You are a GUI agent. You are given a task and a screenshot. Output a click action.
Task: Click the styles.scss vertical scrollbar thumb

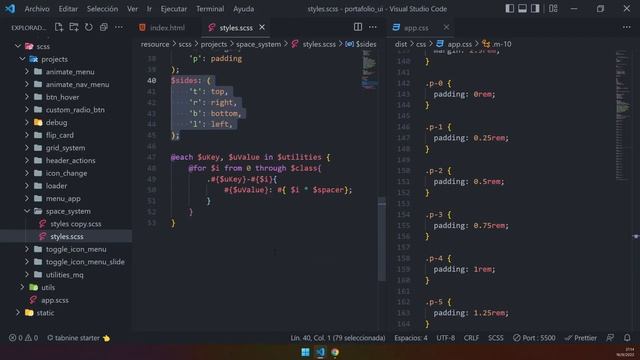pos(382,239)
